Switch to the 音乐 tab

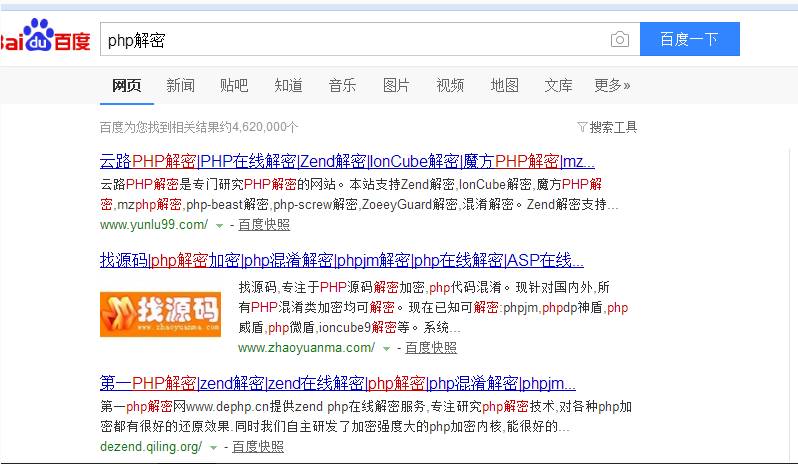tap(342, 85)
